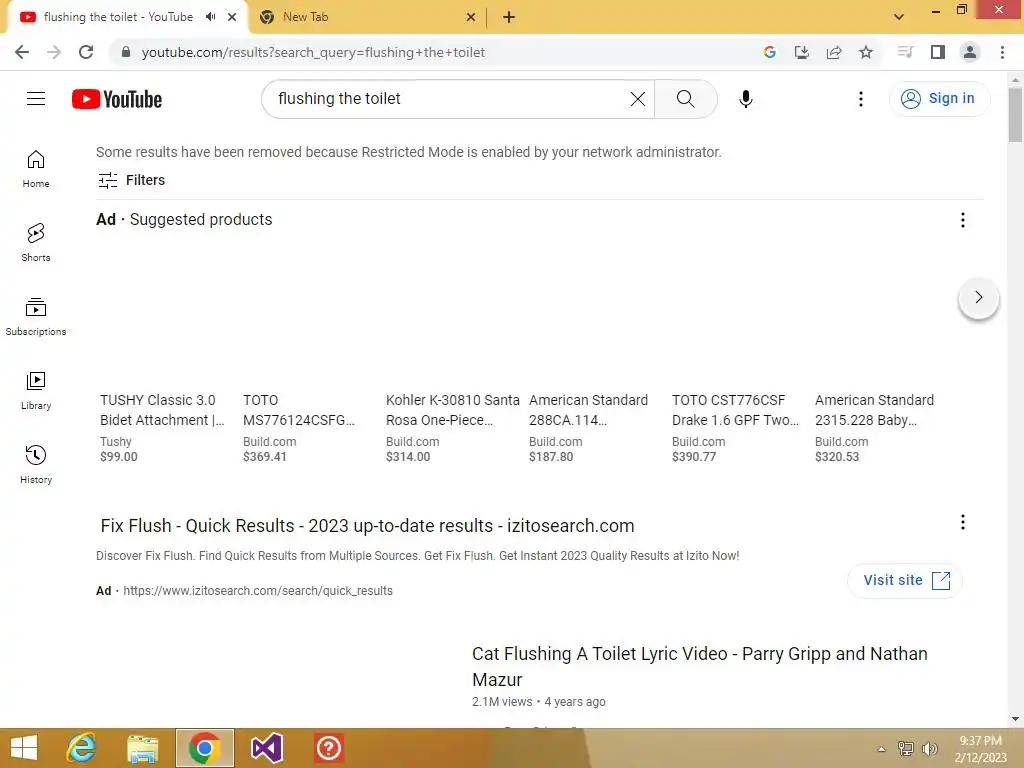Open the volume tray icon
1024x768 pixels.
pos(929,749)
